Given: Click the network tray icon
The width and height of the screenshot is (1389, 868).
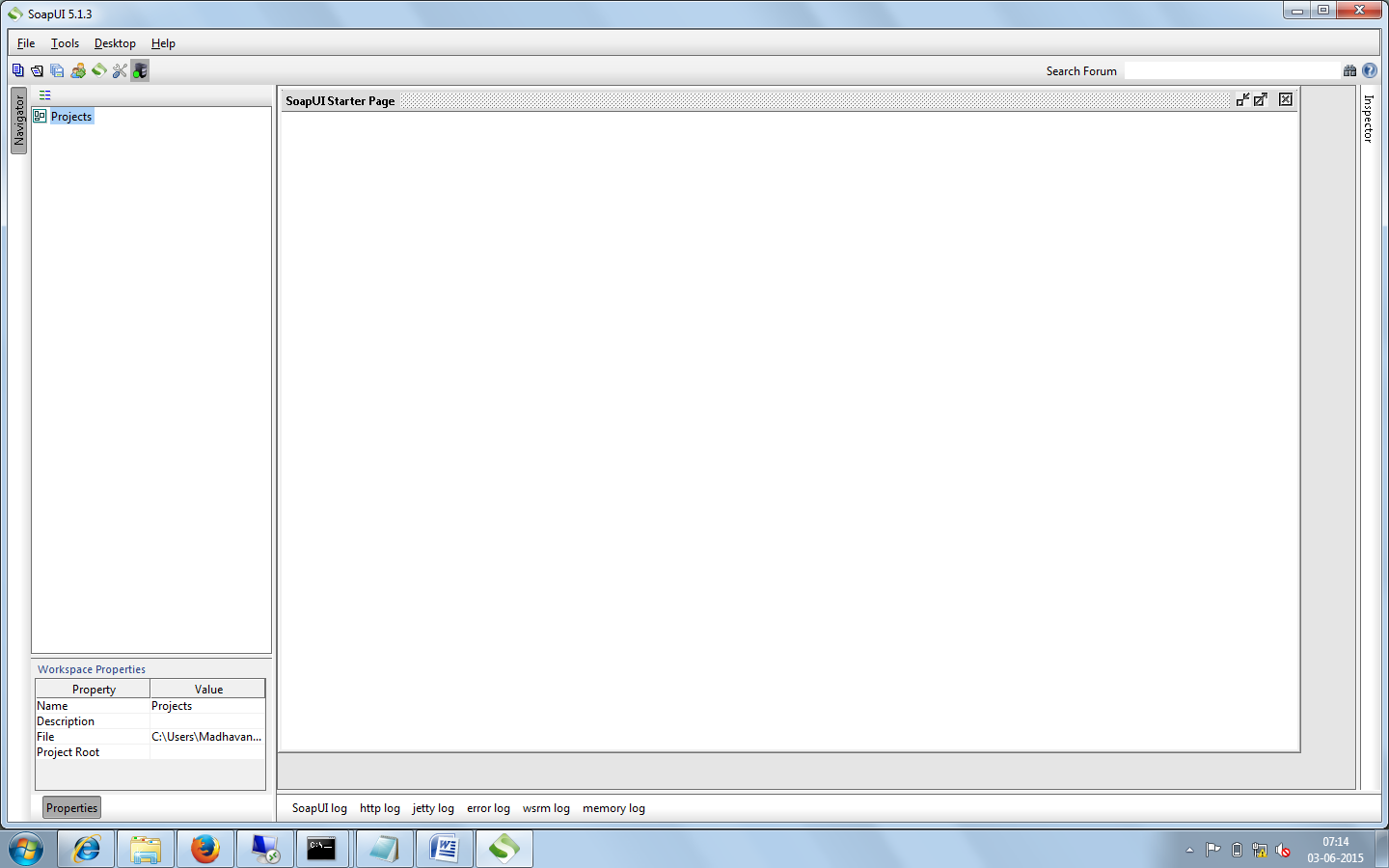Looking at the screenshot, I should coord(1260,850).
